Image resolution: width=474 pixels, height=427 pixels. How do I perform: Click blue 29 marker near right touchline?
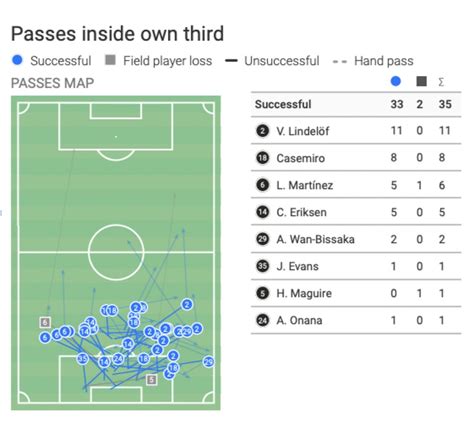pyautogui.click(x=208, y=362)
